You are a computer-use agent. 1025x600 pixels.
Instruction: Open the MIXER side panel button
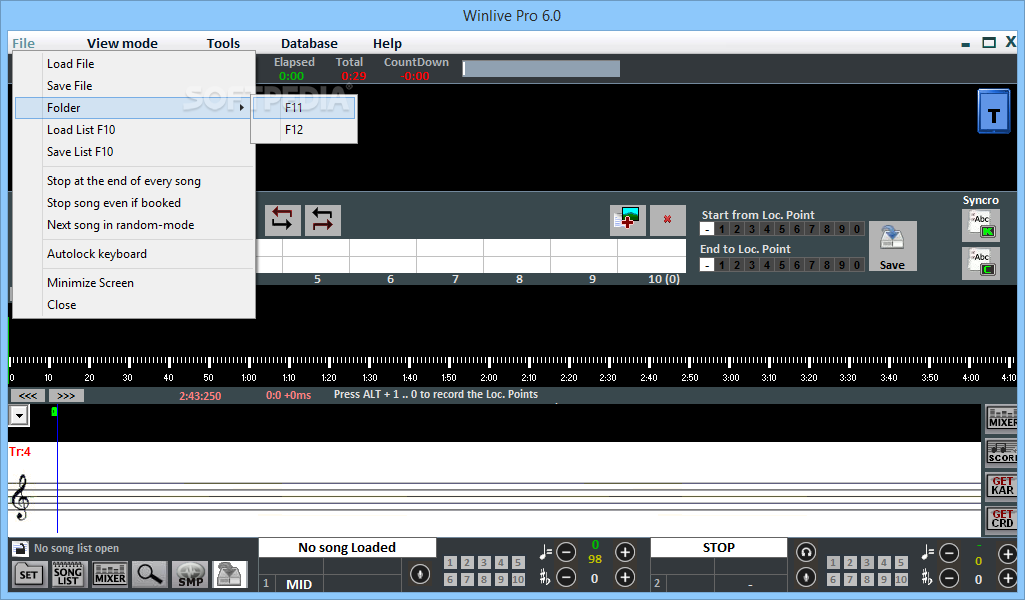pyautogui.click(x=1001, y=418)
